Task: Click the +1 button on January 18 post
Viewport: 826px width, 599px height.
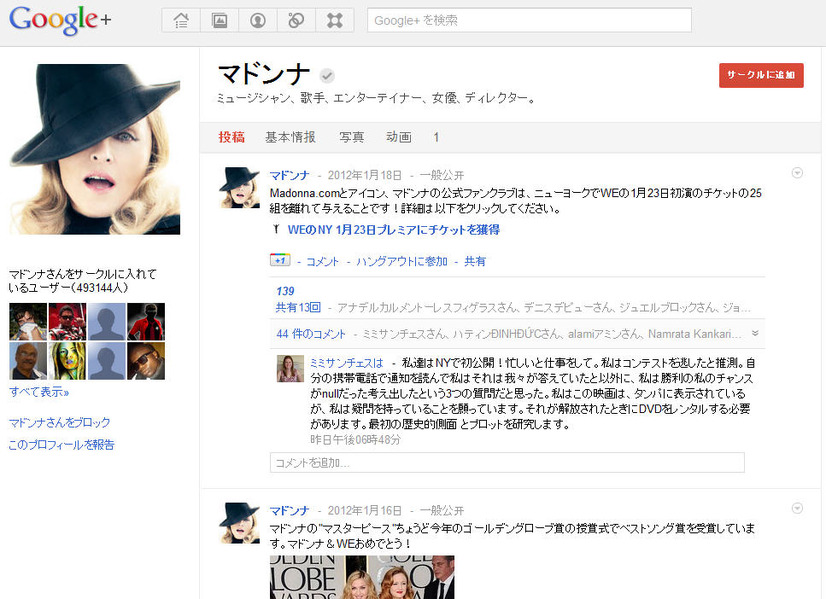Action: click(280, 260)
